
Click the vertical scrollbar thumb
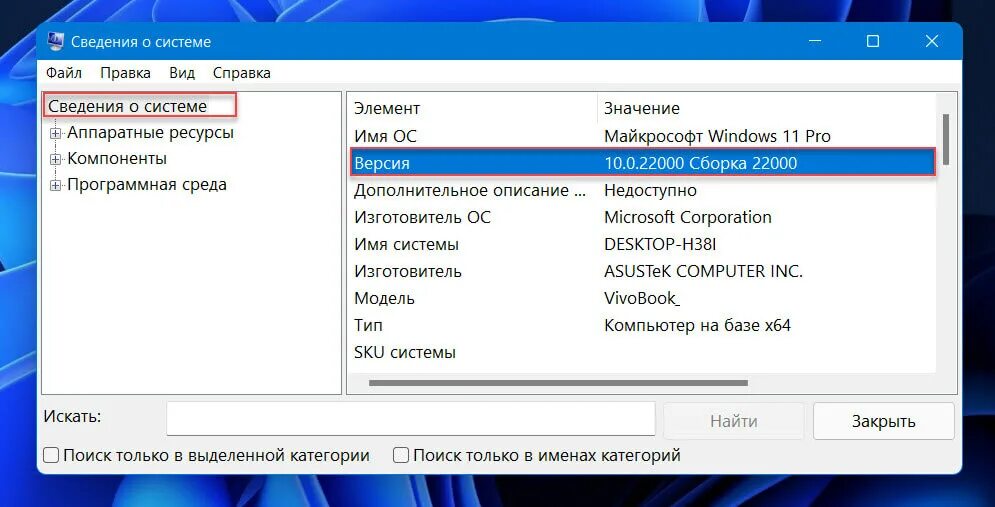(946, 140)
